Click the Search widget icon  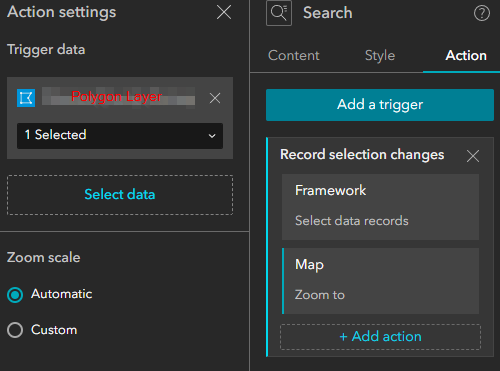(x=279, y=13)
